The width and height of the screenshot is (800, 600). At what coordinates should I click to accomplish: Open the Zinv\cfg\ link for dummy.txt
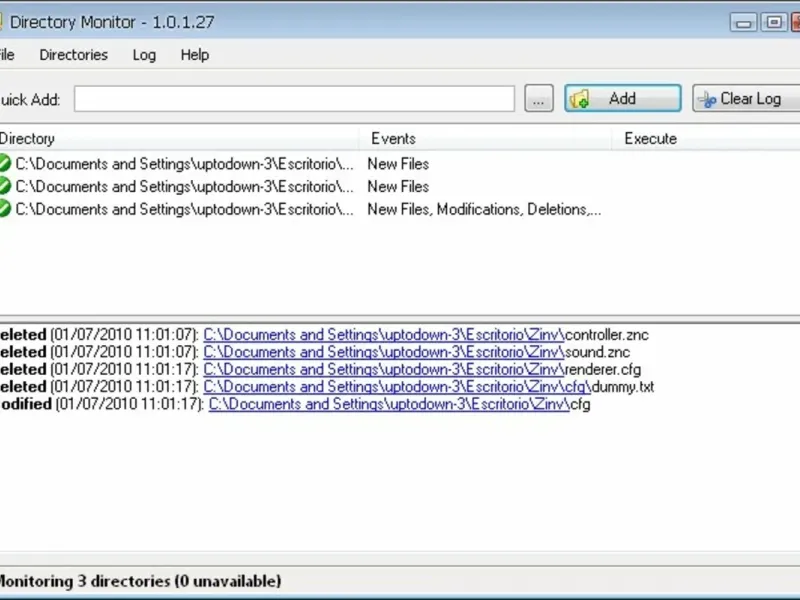tap(397, 387)
